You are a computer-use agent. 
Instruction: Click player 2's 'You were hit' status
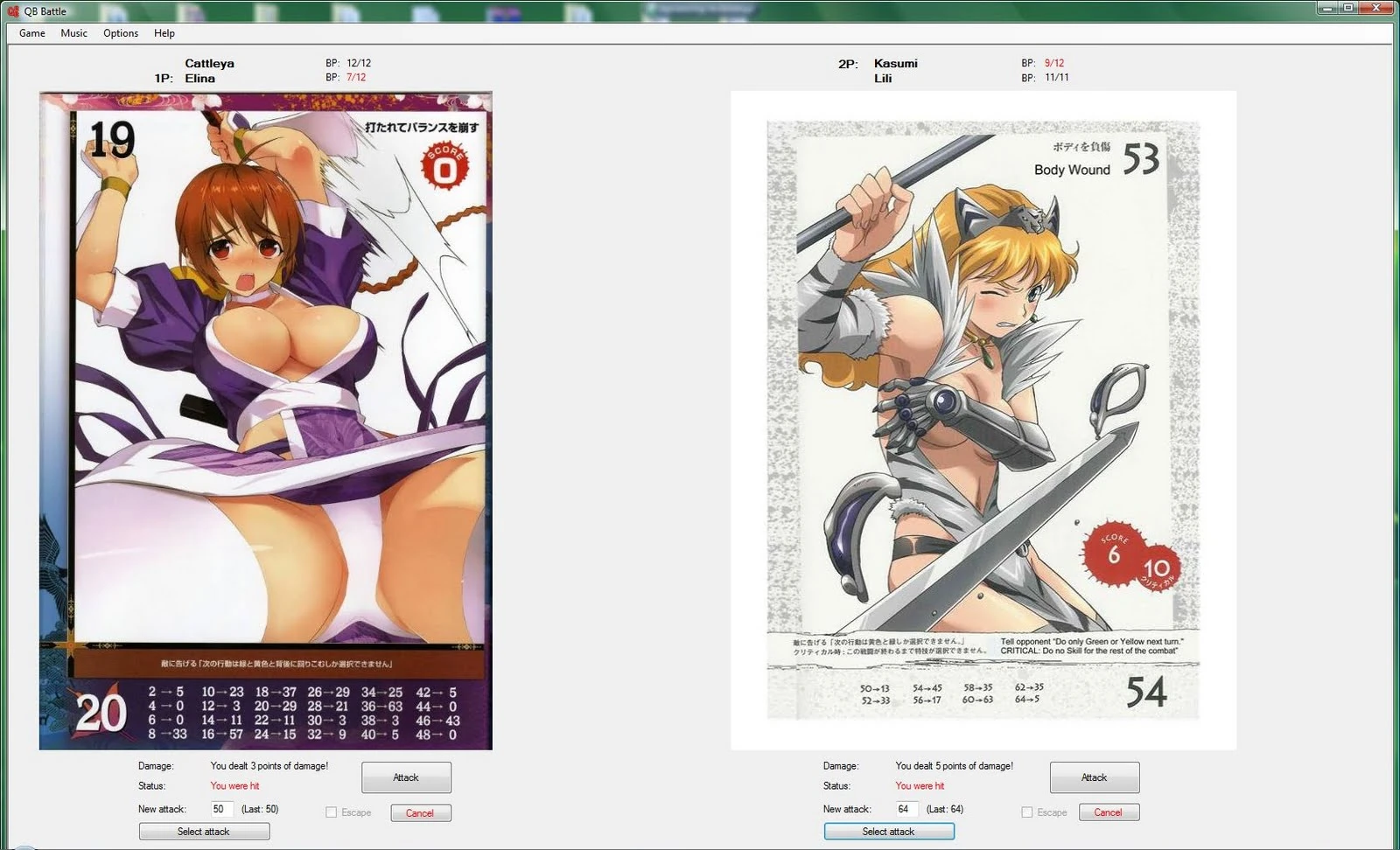click(920, 786)
